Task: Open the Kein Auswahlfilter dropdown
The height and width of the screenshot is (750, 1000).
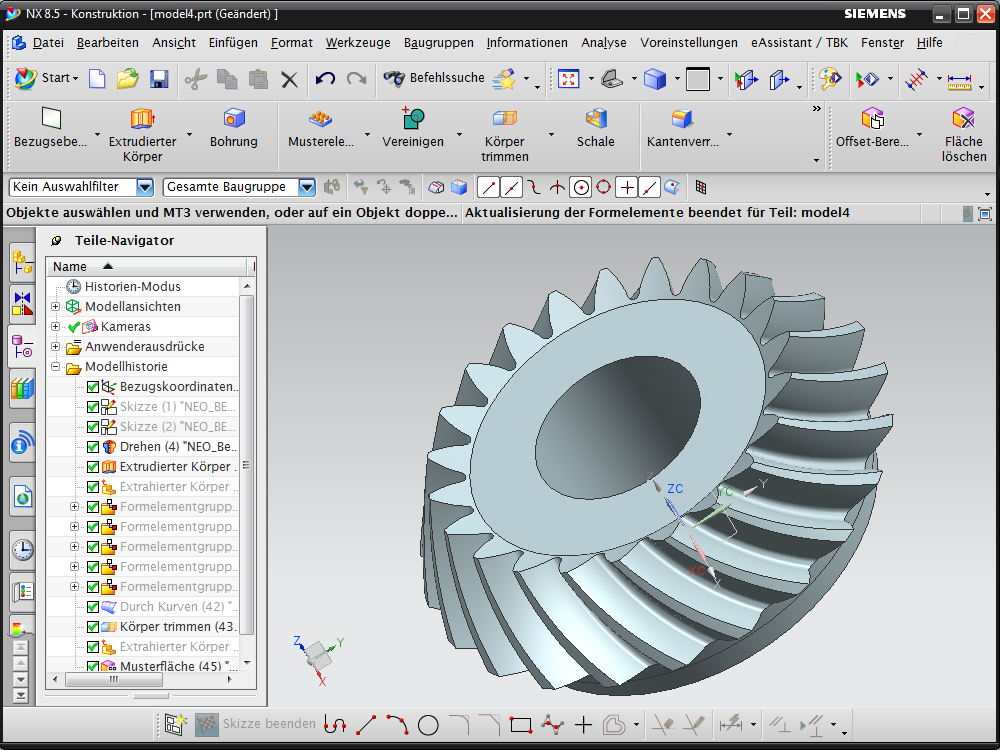Action: (145, 187)
